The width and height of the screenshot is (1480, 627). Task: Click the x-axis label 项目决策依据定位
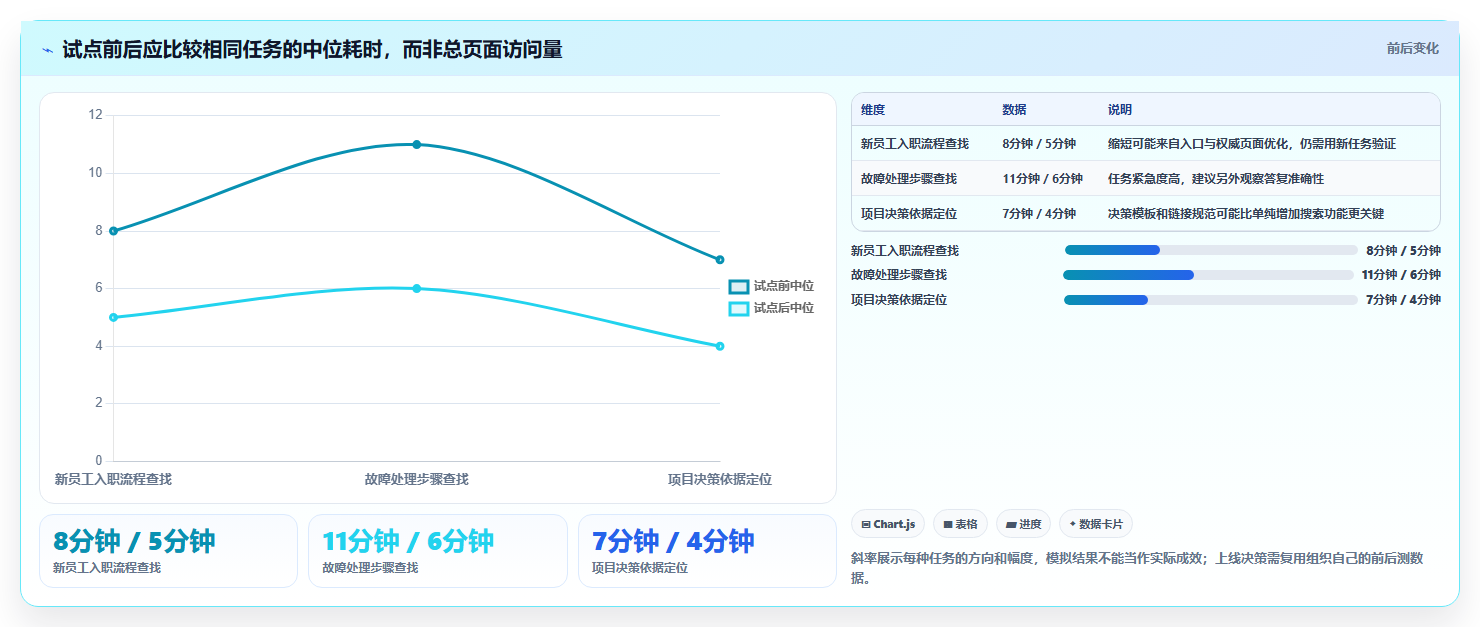720,480
